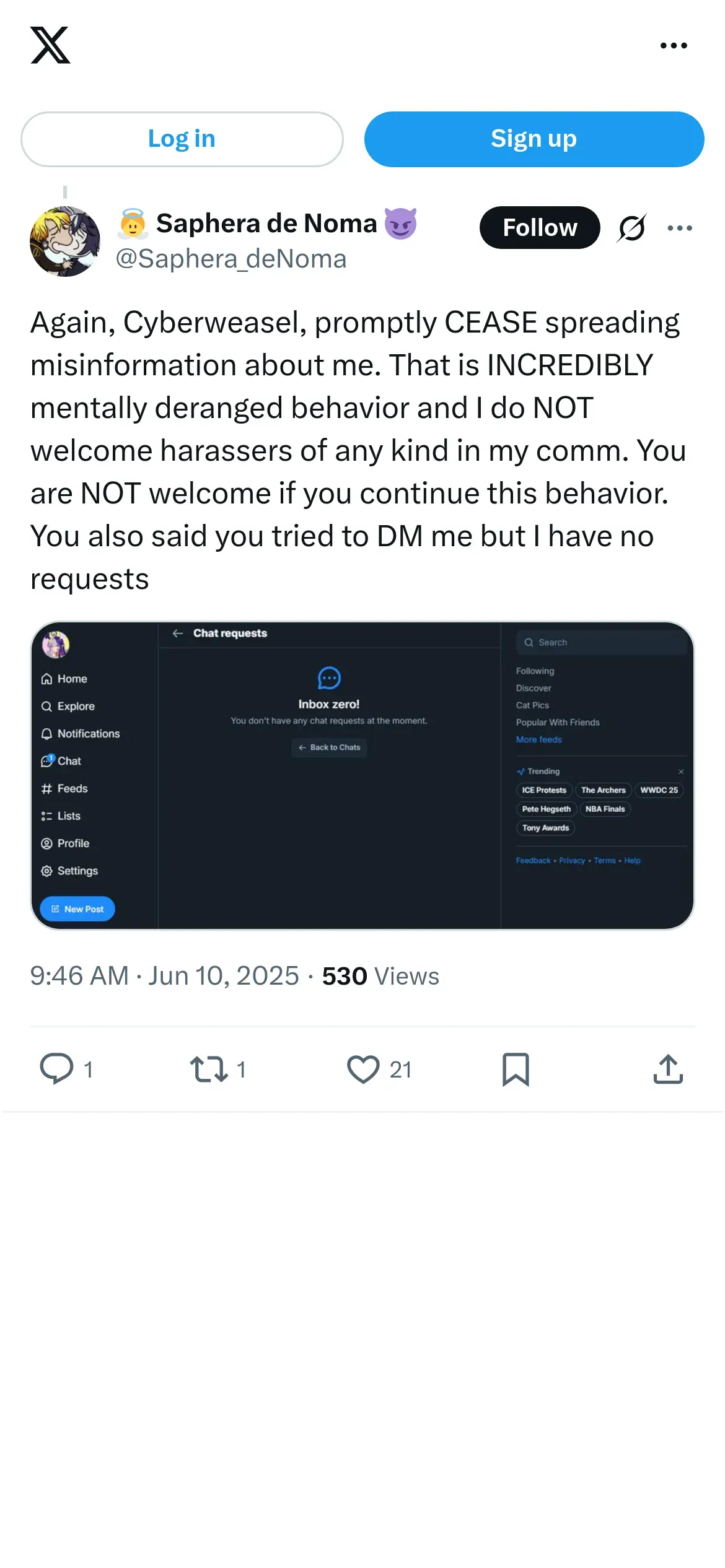
Task: Click the reply speech bubble icon
Action: tap(56, 1069)
